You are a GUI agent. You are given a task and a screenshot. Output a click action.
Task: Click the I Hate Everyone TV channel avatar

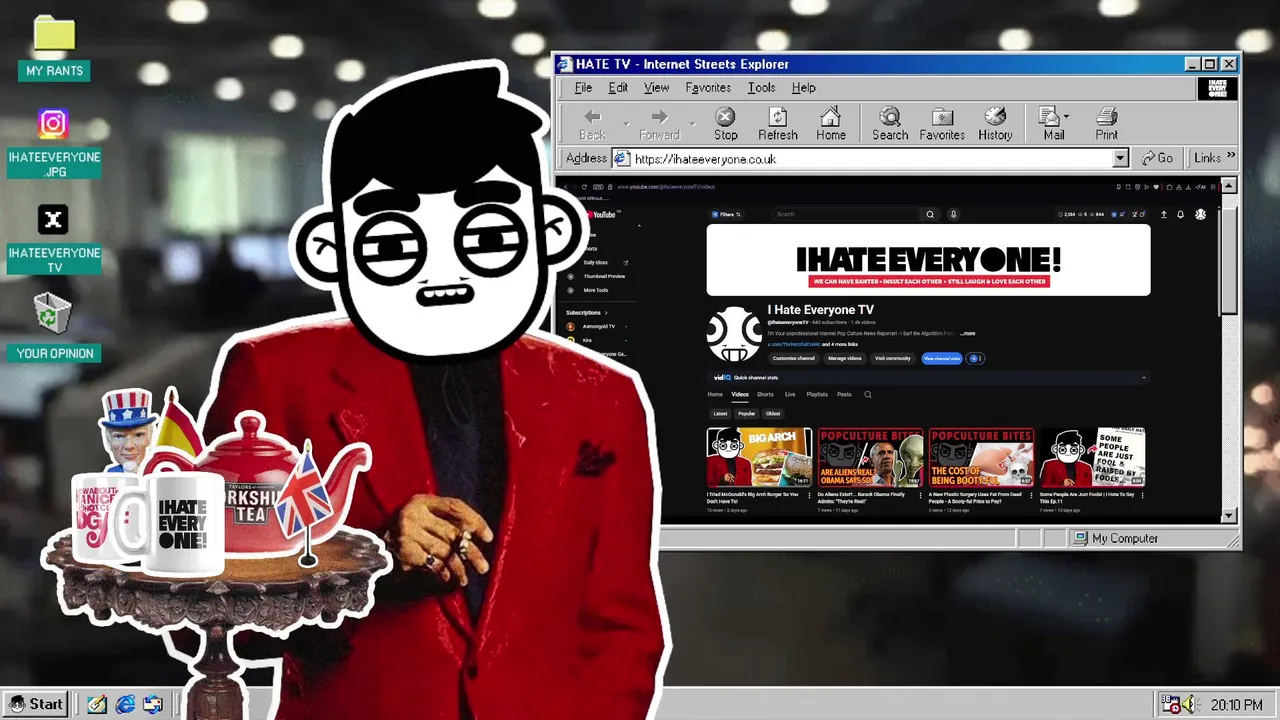(735, 335)
